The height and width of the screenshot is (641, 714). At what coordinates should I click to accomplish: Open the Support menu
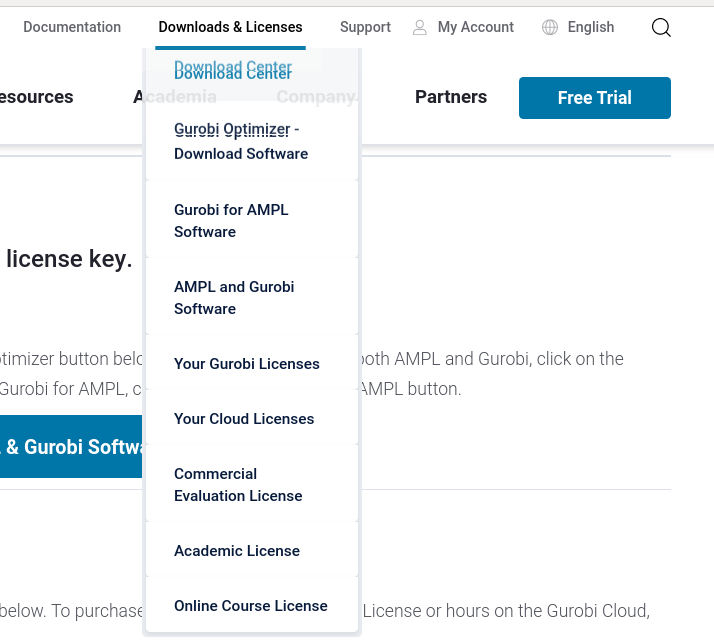pyautogui.click(x=365, y=28)
